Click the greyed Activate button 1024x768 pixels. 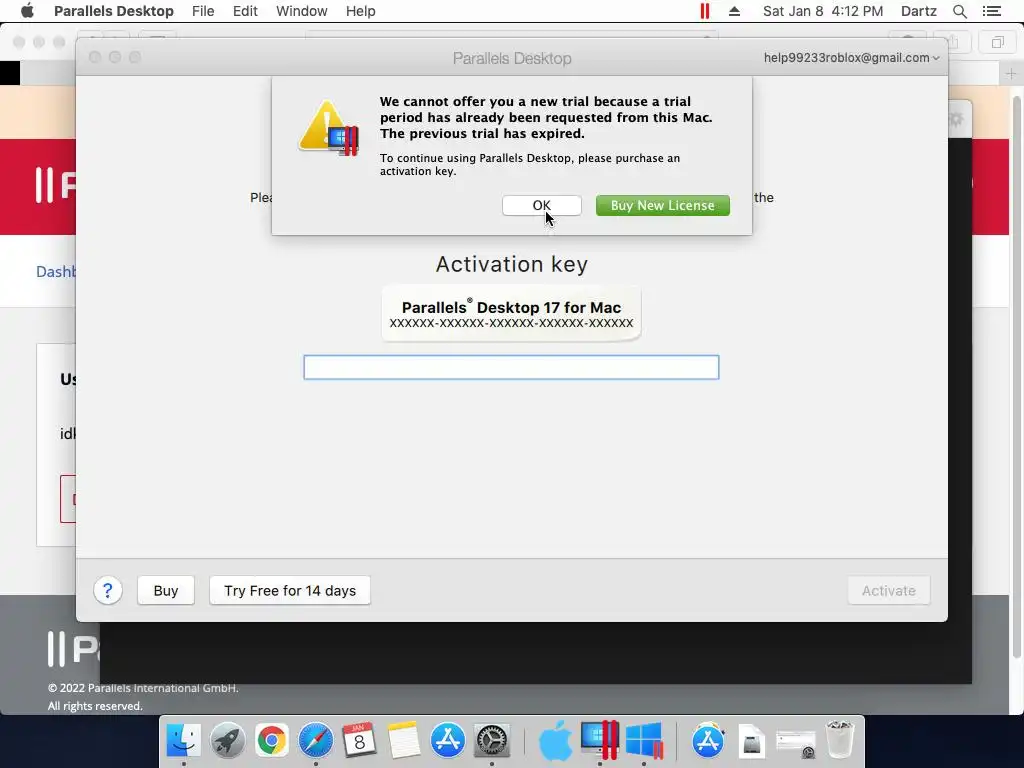tap(888, 590)
